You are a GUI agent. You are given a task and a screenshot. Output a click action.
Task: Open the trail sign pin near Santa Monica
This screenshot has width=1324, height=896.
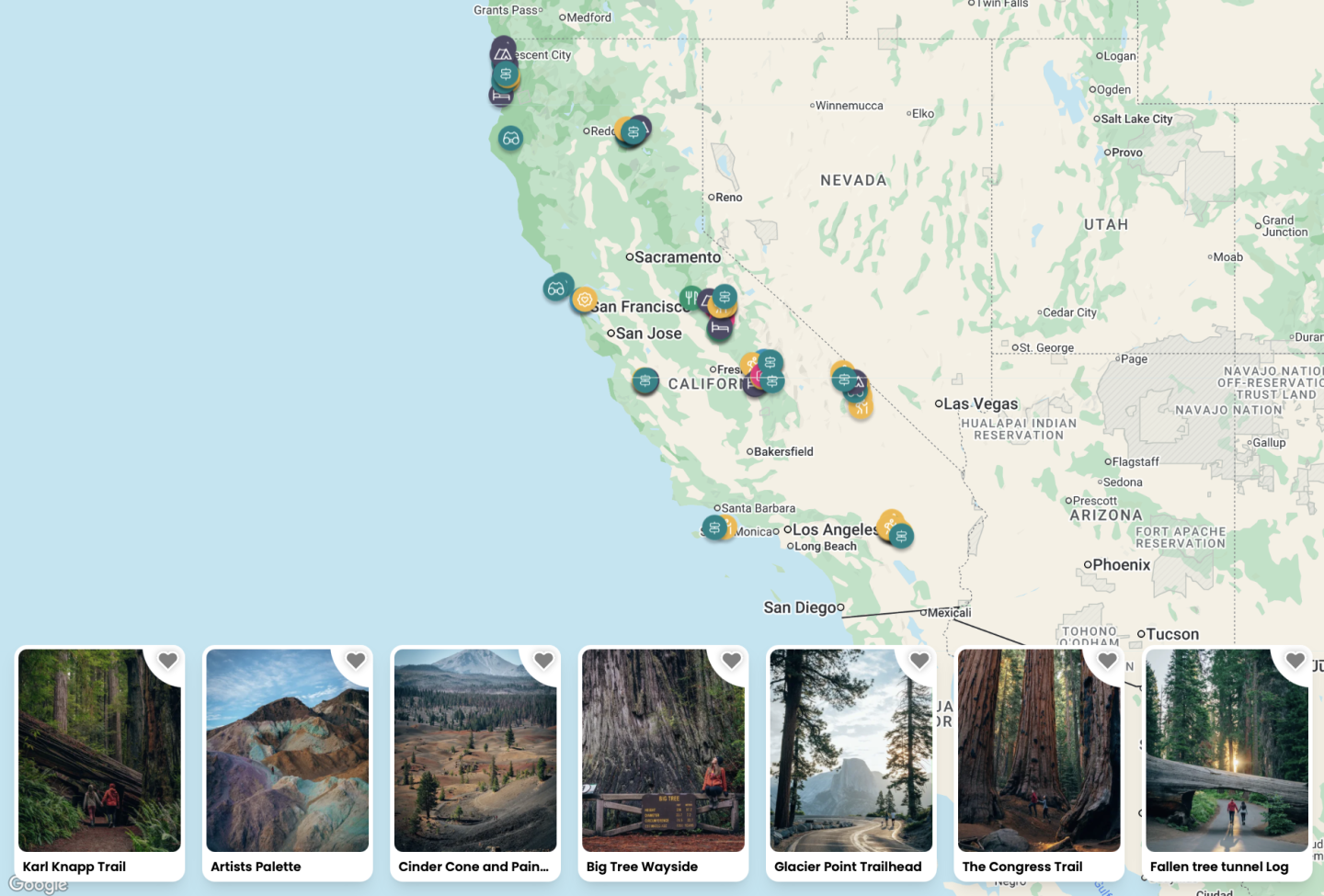(714, 527)
